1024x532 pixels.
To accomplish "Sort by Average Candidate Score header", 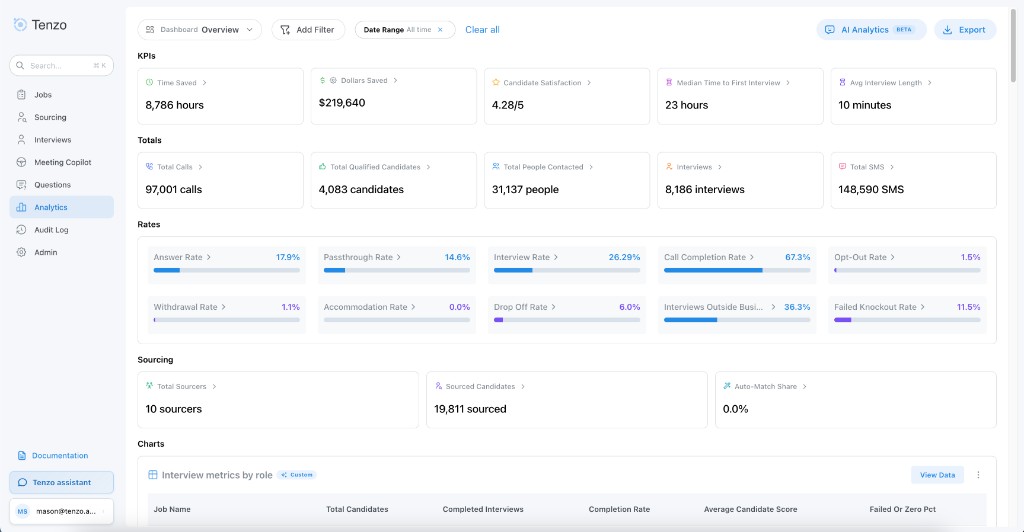I will (x=750, y=509).
